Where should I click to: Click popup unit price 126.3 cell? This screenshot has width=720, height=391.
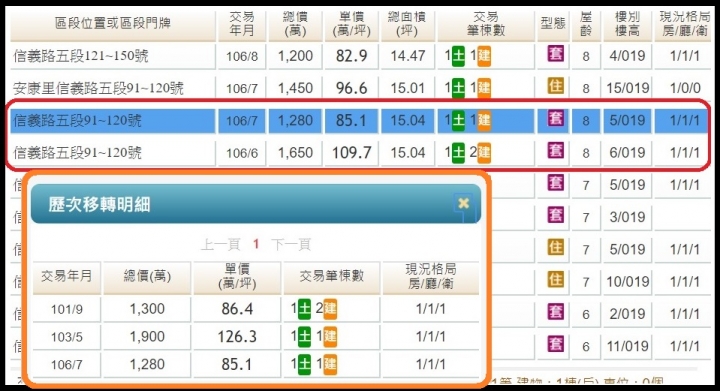pyautogui.click(x=237, y=337)
